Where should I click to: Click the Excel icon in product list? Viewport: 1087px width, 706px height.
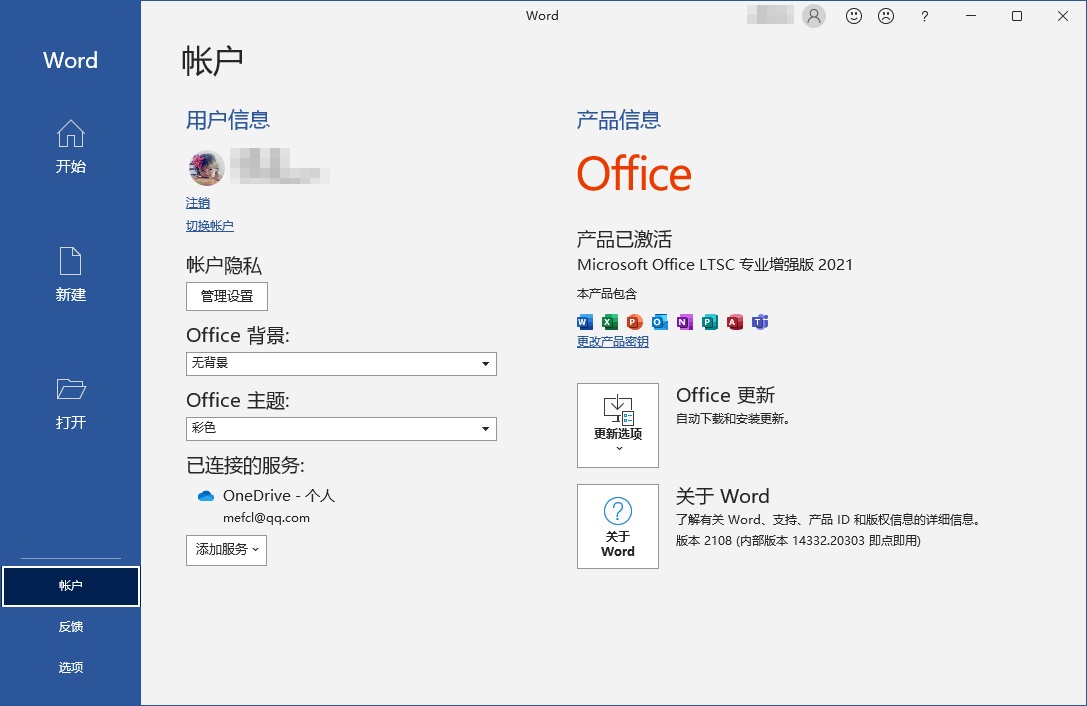[x=609, y=322]
